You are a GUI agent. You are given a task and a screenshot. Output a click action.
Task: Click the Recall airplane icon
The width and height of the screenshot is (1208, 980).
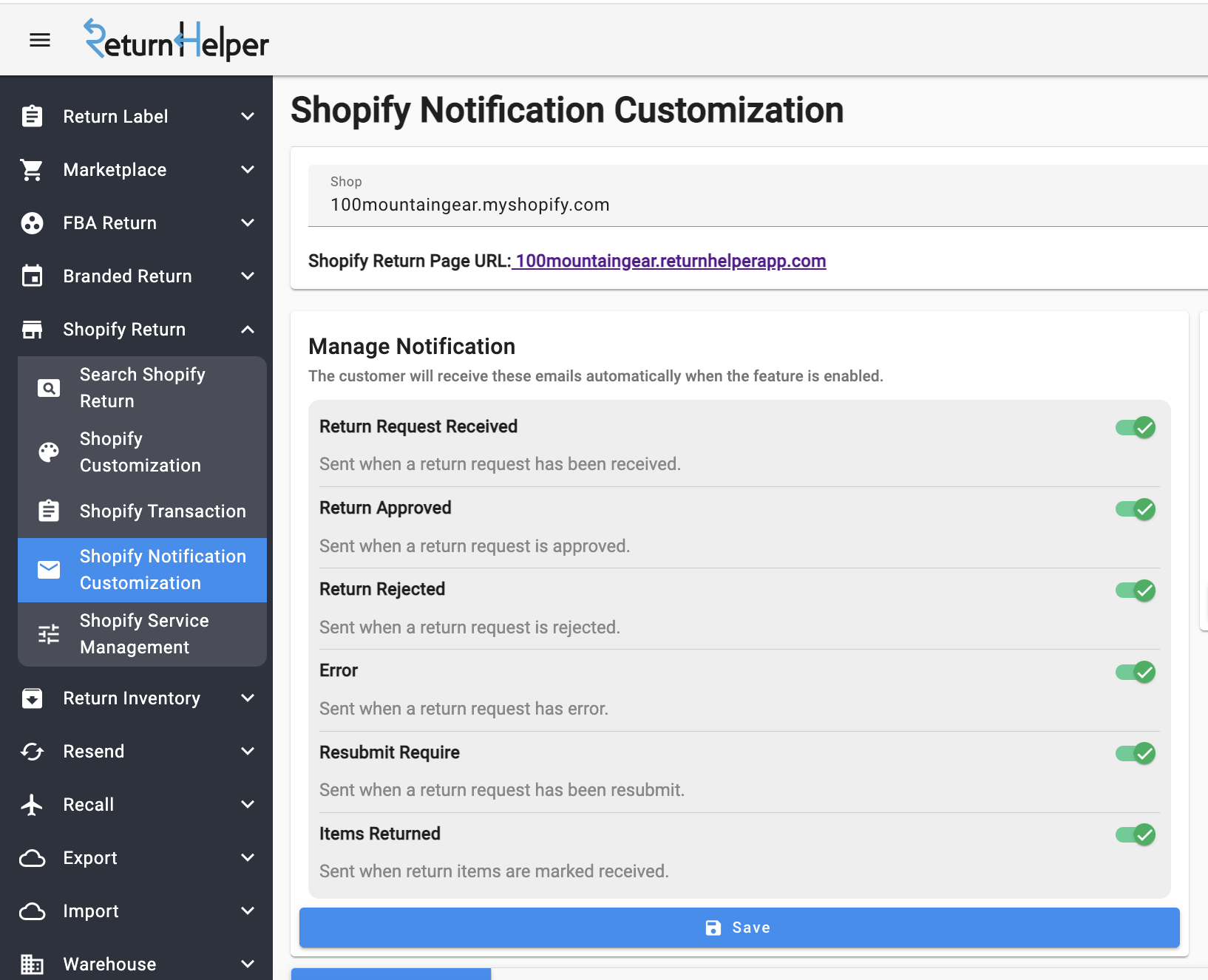(33, 805)
